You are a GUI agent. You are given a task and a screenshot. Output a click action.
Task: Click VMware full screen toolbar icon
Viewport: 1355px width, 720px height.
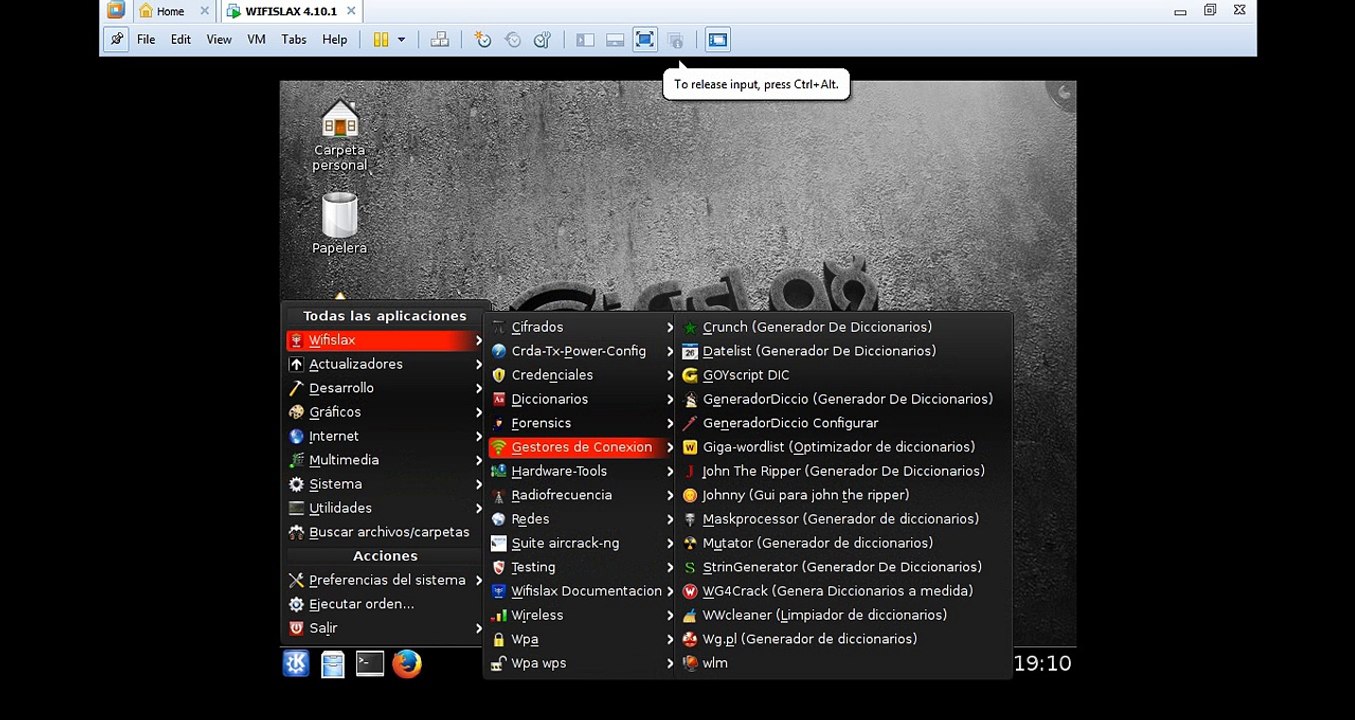(x=645, y=40)
